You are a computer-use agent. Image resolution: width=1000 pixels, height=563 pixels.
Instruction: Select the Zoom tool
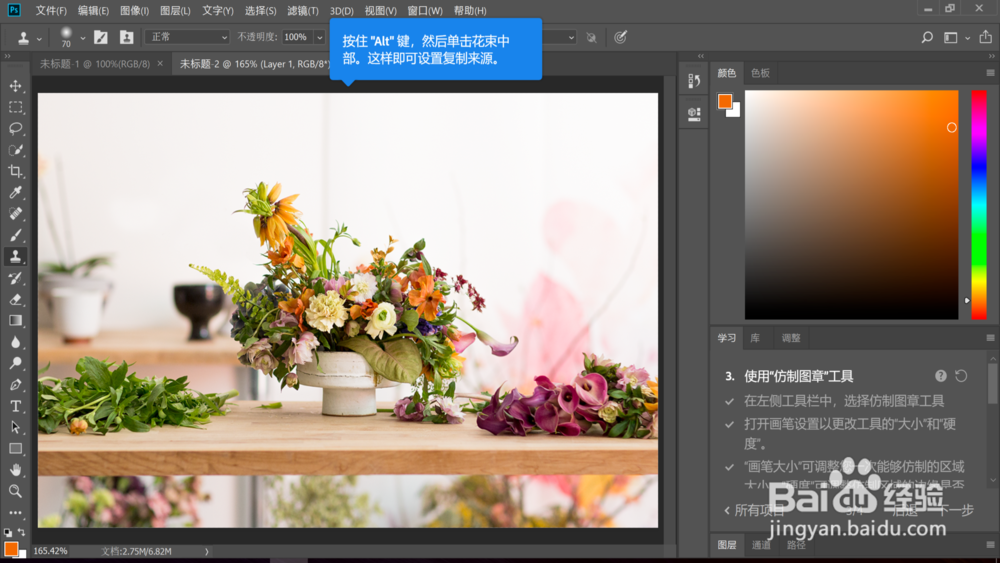[x=15, y=491]
